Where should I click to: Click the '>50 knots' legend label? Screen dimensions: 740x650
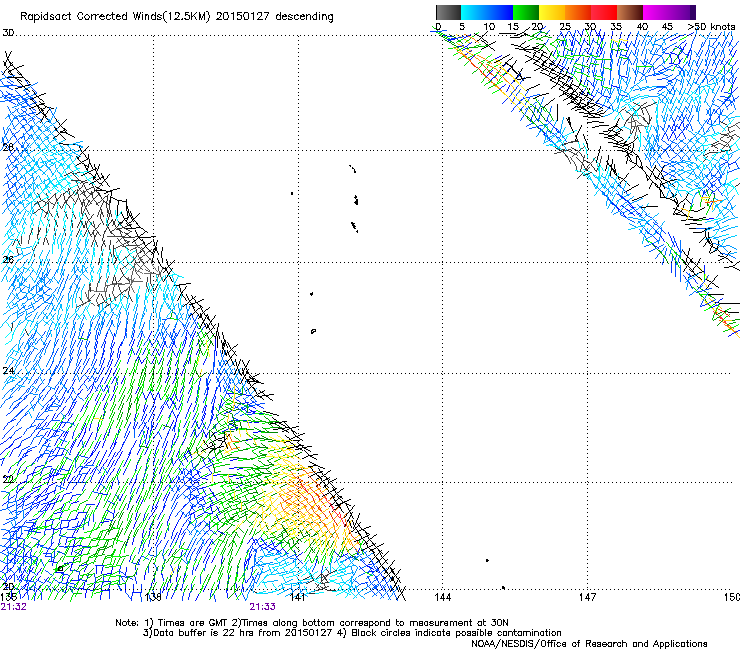(x=712, y=26)
